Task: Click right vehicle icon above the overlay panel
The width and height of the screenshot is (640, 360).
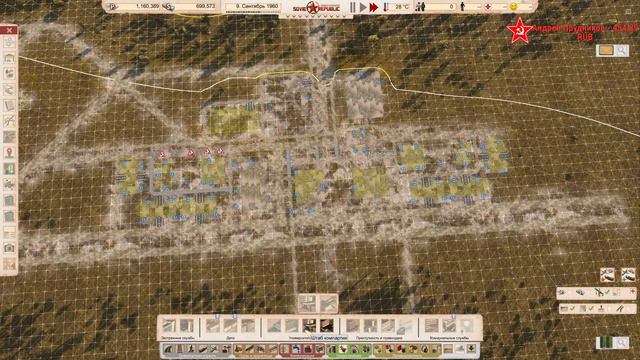Action: (628, 275)
